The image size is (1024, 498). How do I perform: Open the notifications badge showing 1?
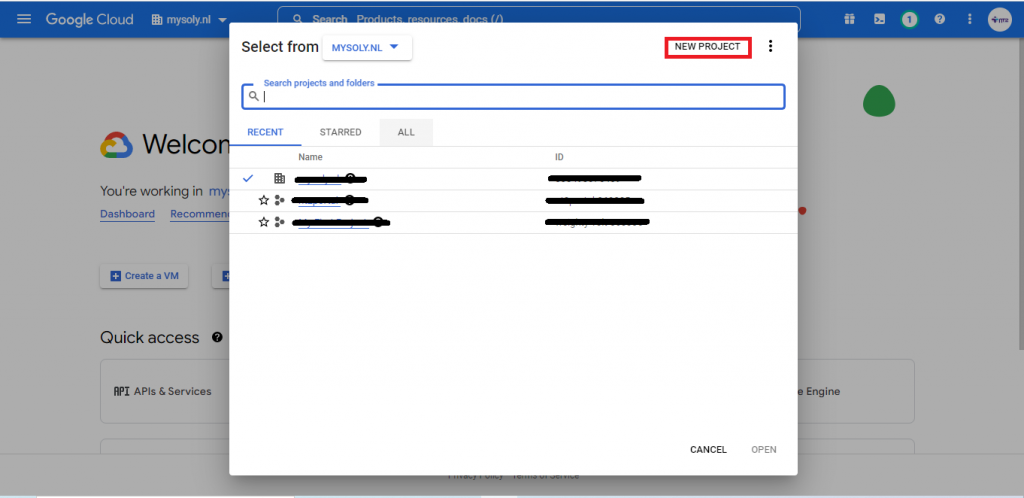[909, 20]
